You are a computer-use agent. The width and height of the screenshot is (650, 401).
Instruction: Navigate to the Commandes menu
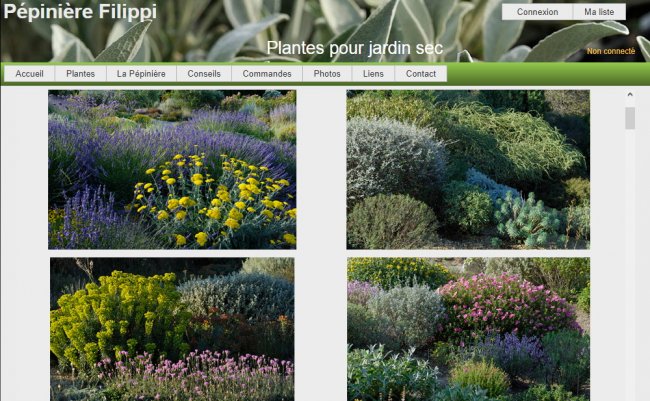267,74
